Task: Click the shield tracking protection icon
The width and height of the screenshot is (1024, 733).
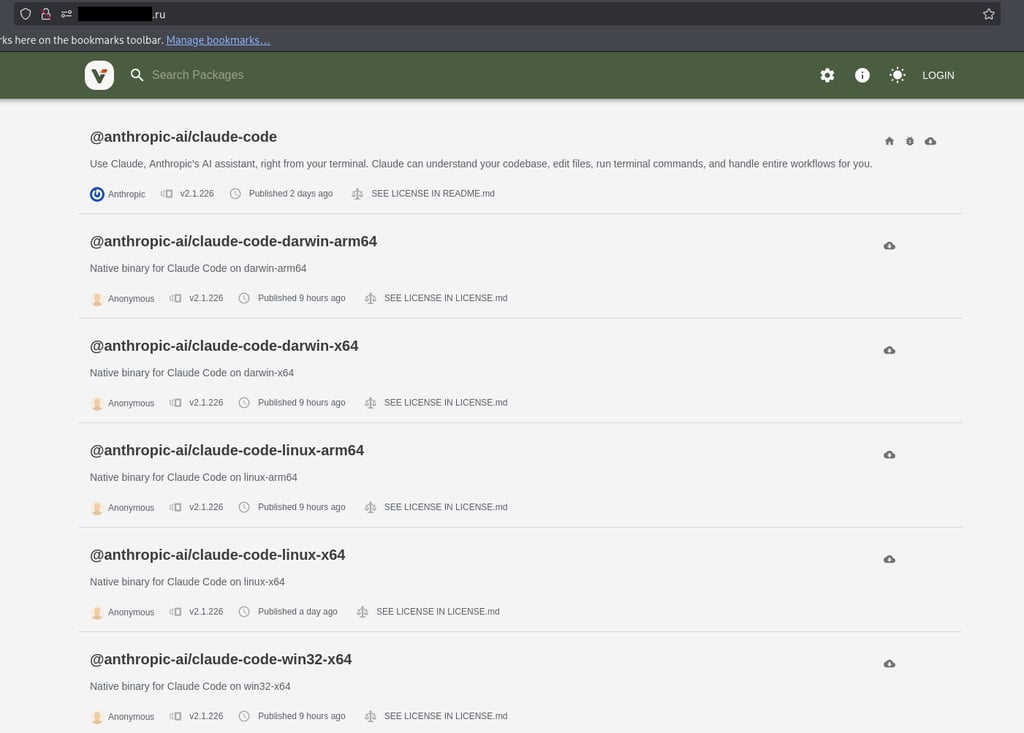Action: pyautogui.click(x=25, y=14)
